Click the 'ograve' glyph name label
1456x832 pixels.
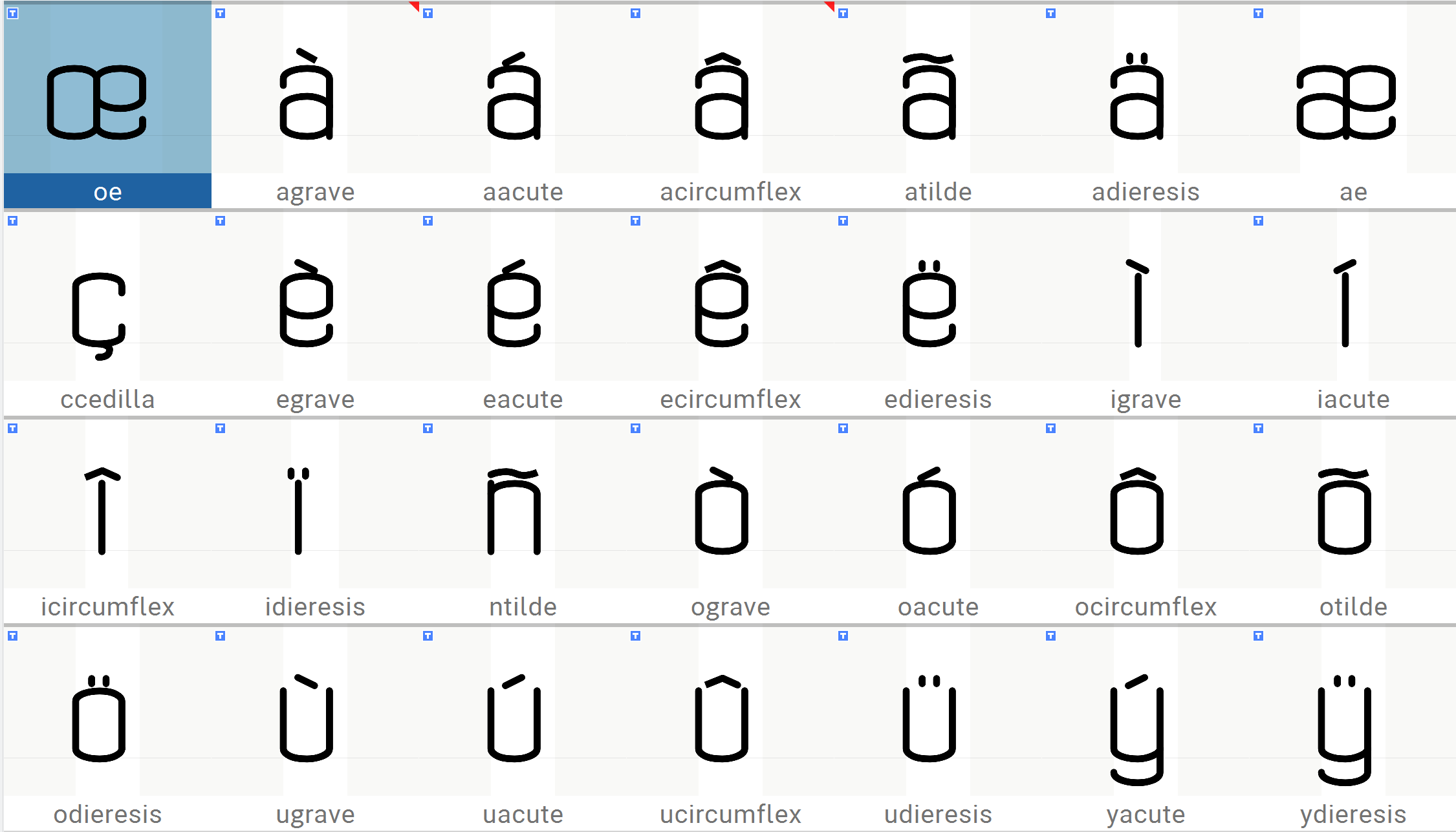point(731,608)
